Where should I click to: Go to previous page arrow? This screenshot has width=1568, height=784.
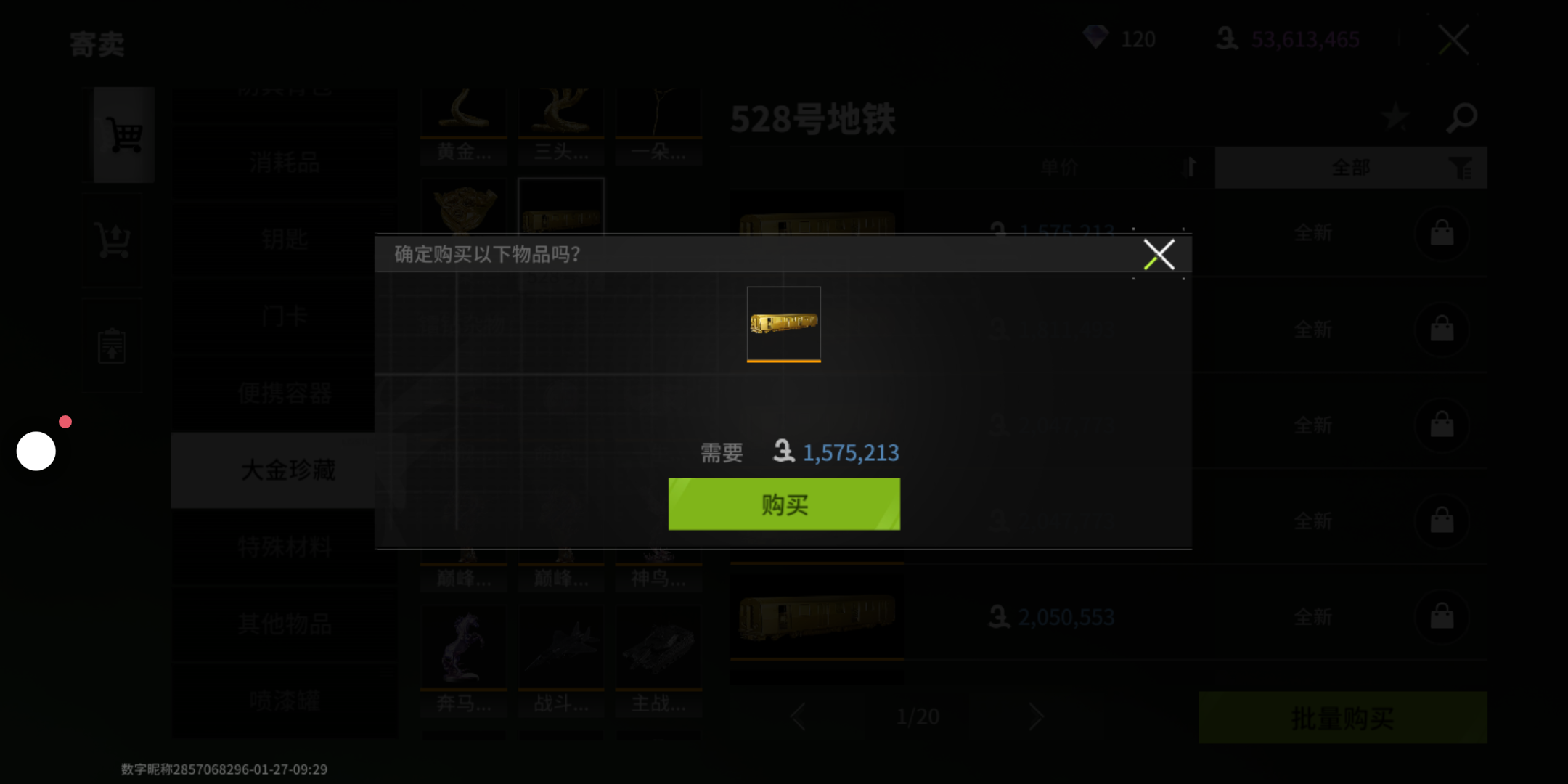[798, 716]
